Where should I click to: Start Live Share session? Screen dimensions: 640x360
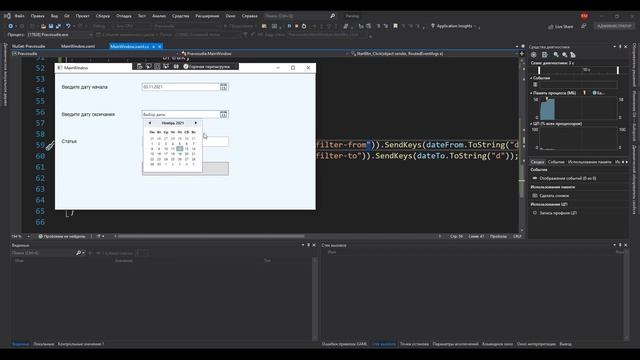(560, 27)
